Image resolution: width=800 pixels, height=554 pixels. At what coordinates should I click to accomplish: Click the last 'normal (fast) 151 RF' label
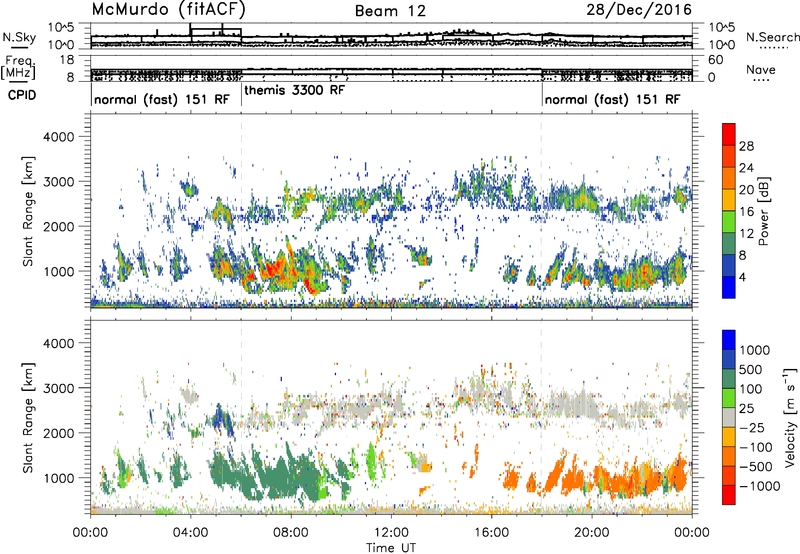click(x=612, y=99)
